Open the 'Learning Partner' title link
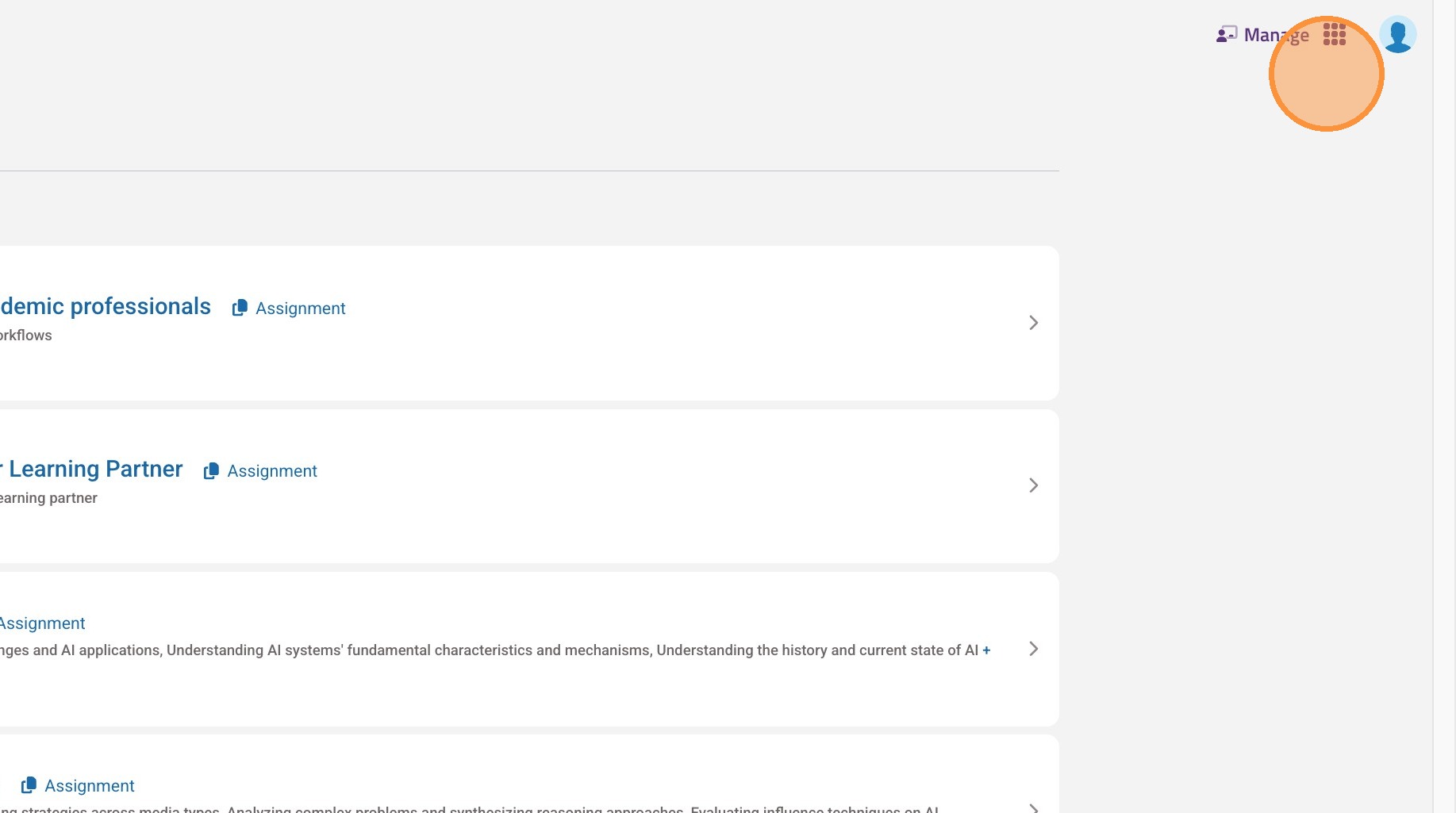This screenshot has width=1456, height=813. (x=95, y=470)
